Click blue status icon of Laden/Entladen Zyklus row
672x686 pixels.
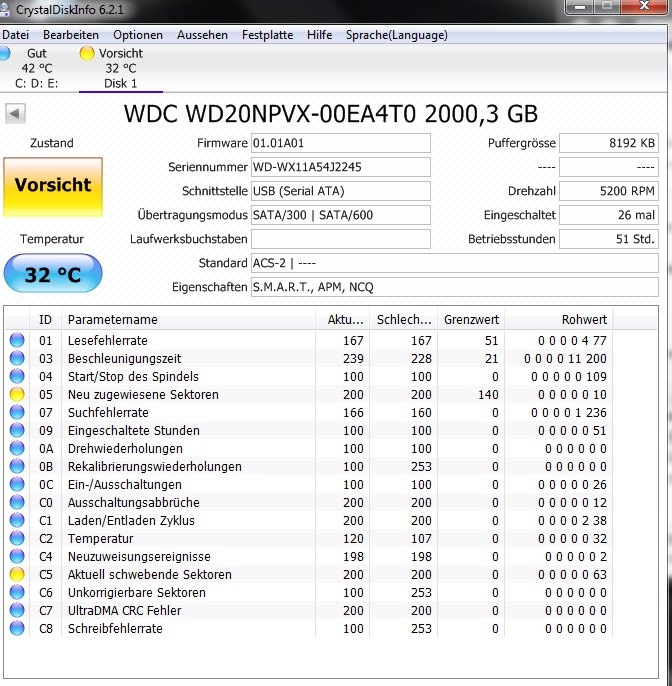[17, 520]
